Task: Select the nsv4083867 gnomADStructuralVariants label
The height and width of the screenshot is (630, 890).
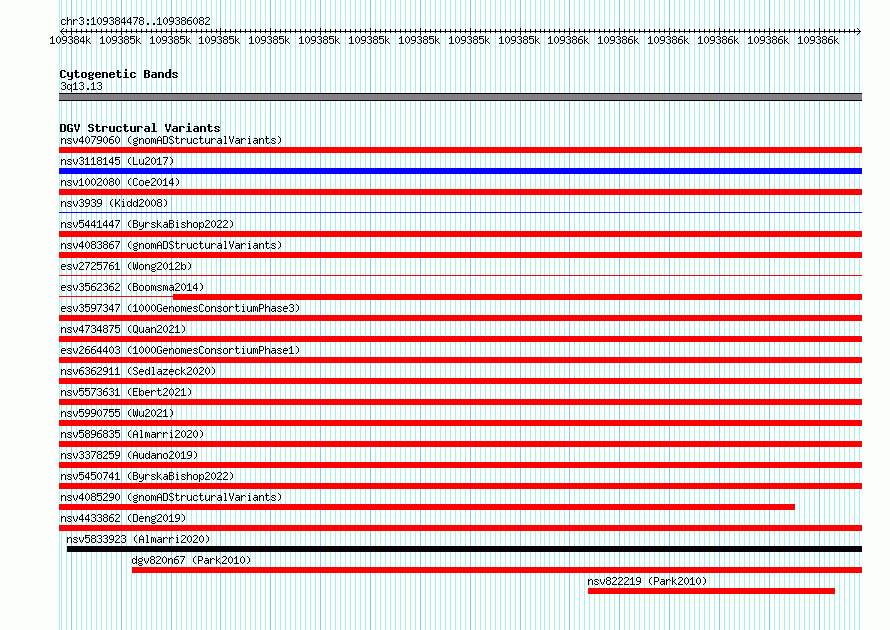Action: pyautogui.click(x=171, y=245)
